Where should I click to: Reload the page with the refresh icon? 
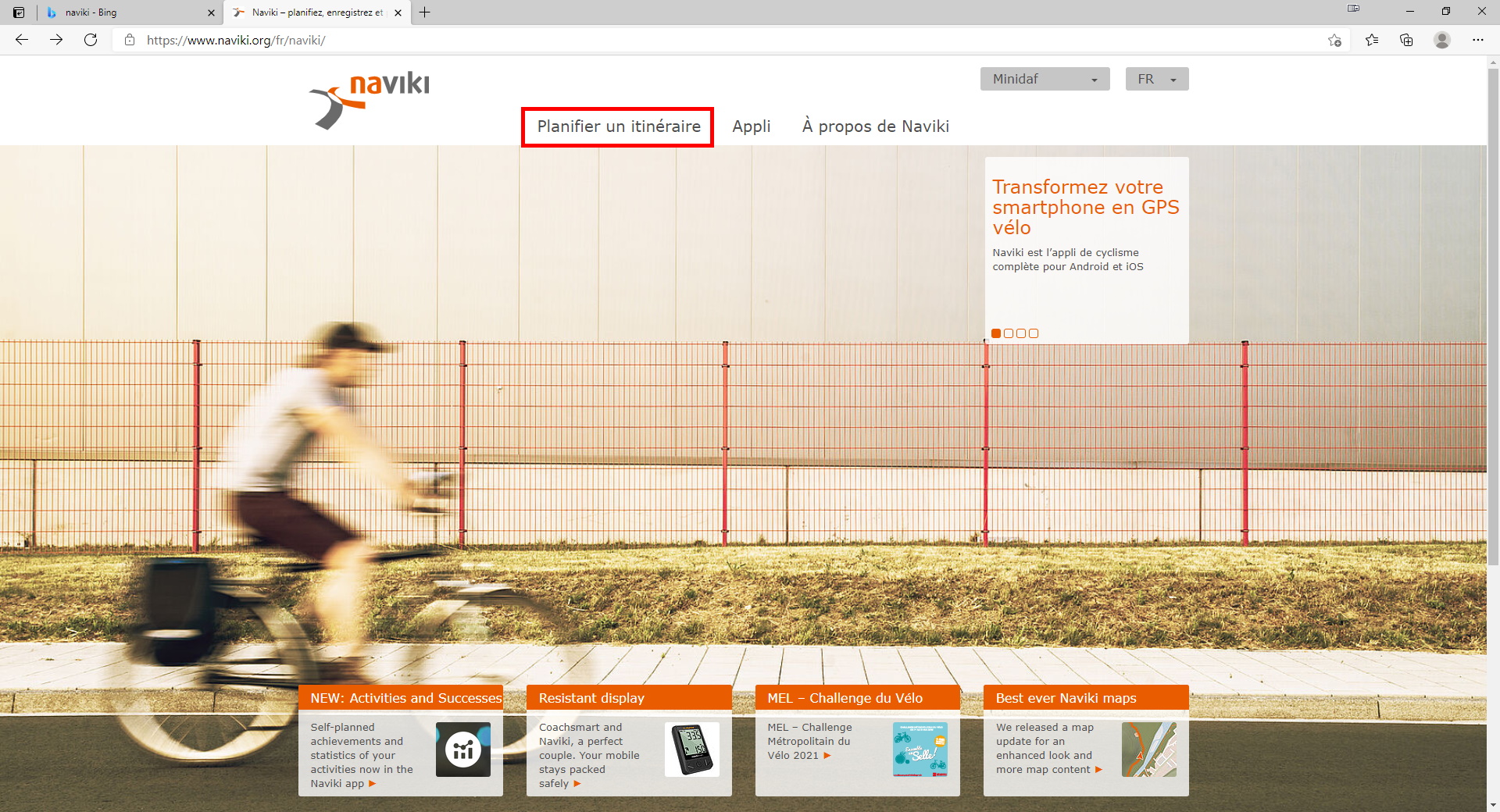[91, 40]
